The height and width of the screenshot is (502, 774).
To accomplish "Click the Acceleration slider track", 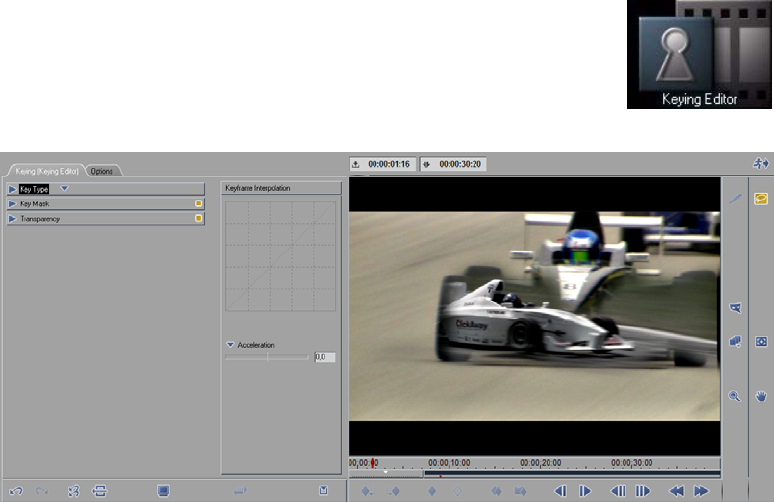I will click(267, 357).
